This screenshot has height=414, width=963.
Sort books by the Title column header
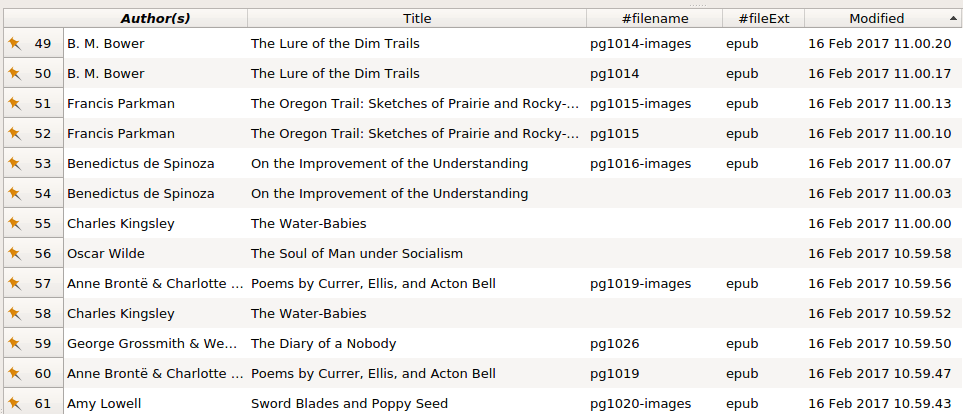point(417,18)
